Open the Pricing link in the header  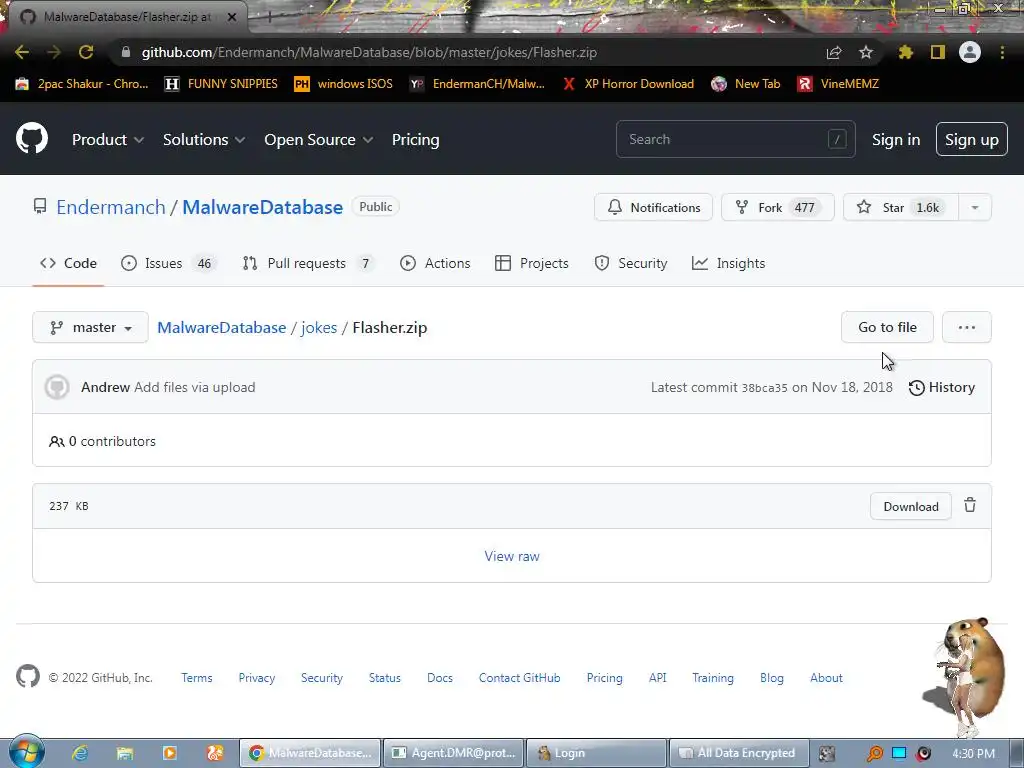415,139
